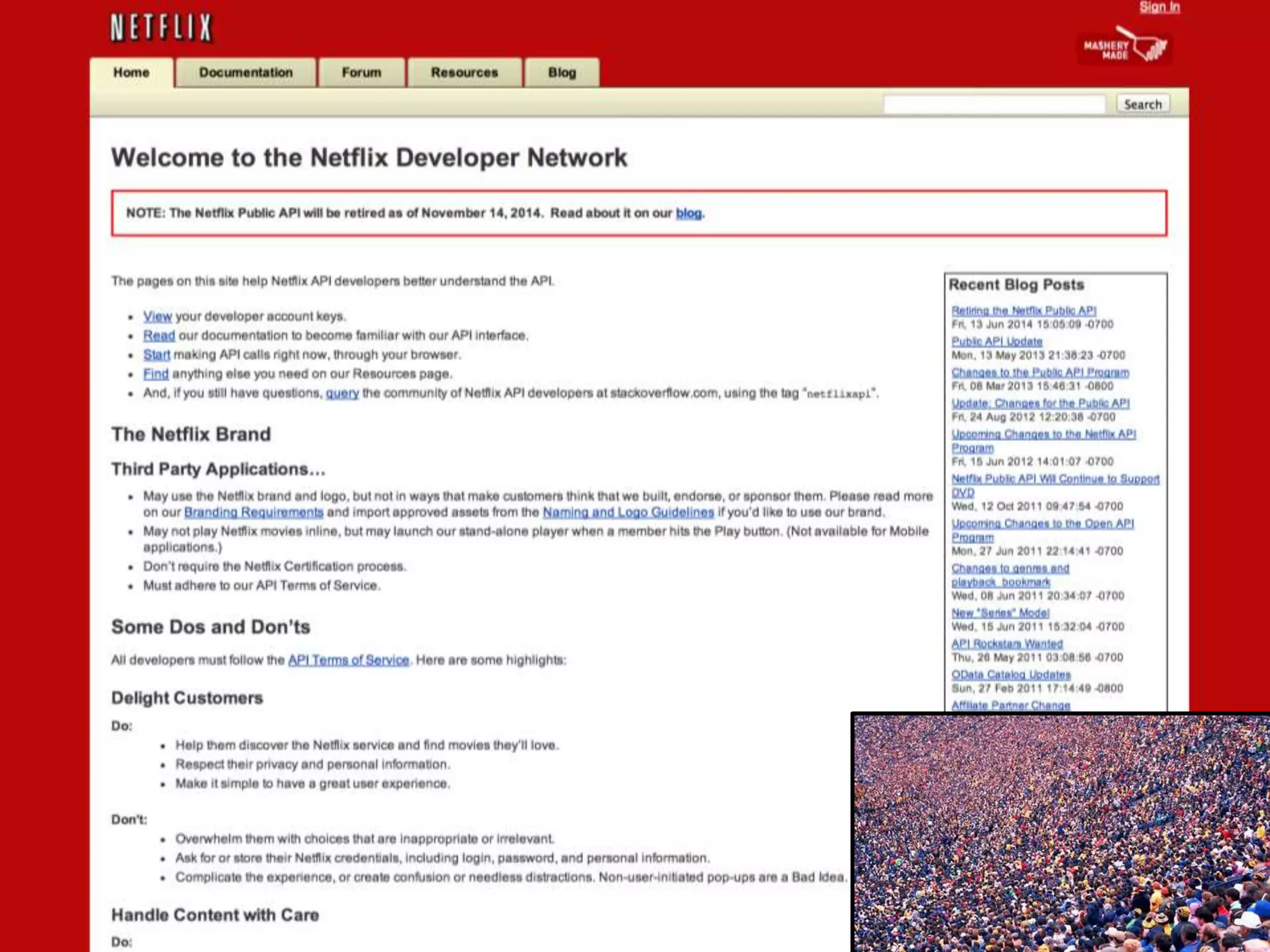Follow the API Terms of Service link
1270x952 pixels.
(349, 660)
